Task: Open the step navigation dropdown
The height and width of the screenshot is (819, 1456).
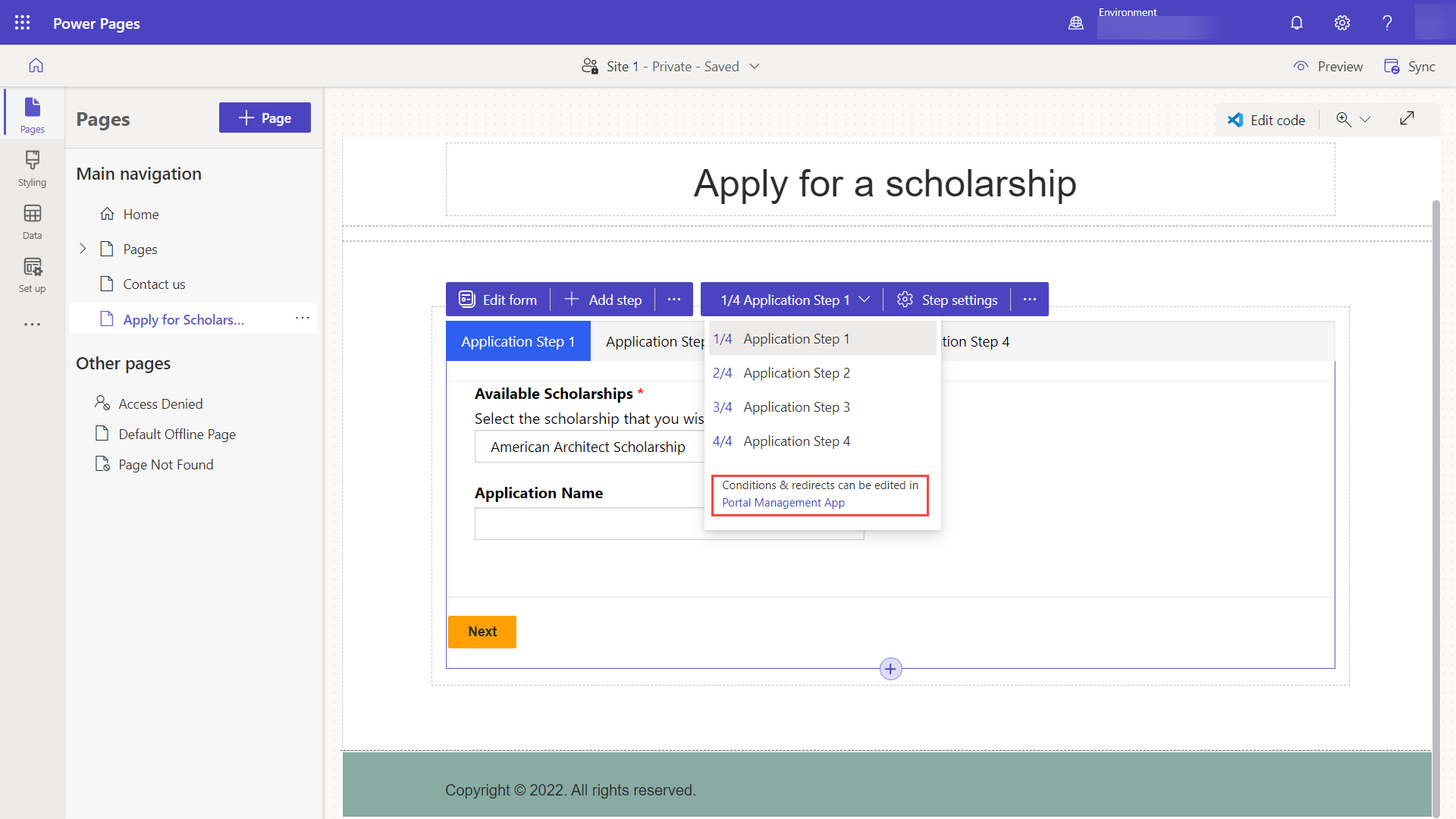Action: 795,300
